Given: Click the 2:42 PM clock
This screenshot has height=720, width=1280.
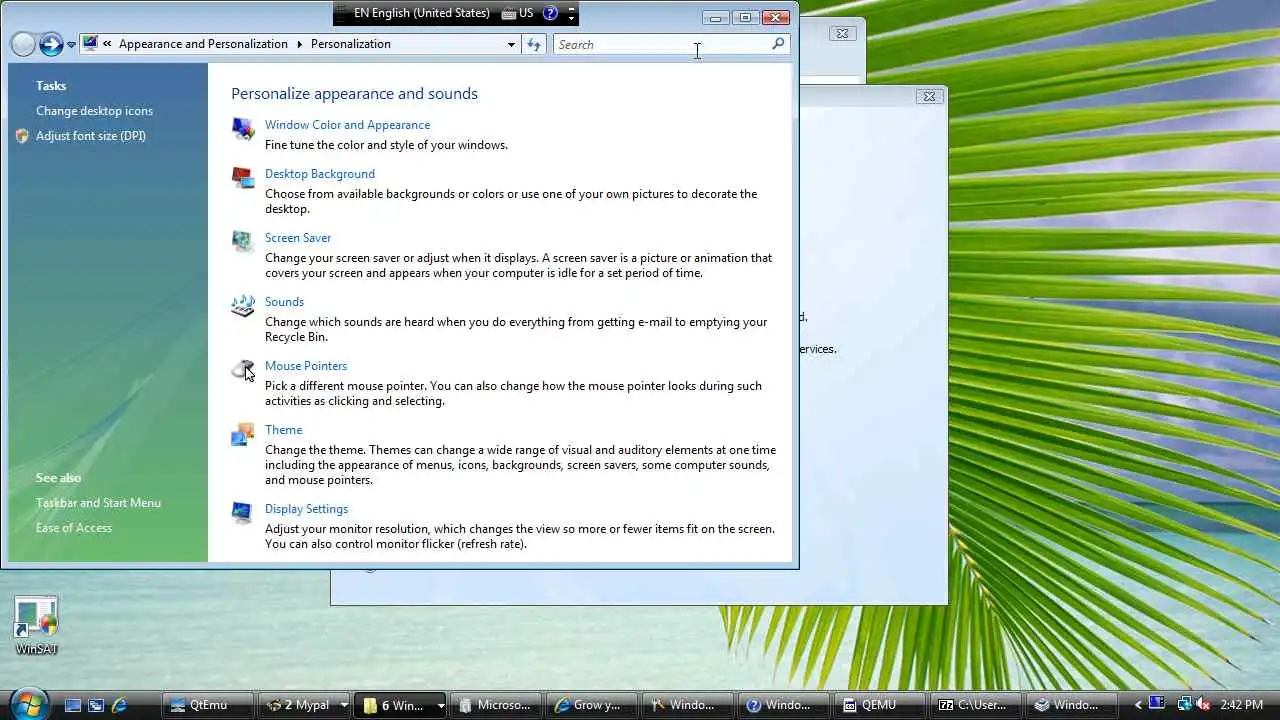Looking at the screenshot, I should tap(1242, 705).
